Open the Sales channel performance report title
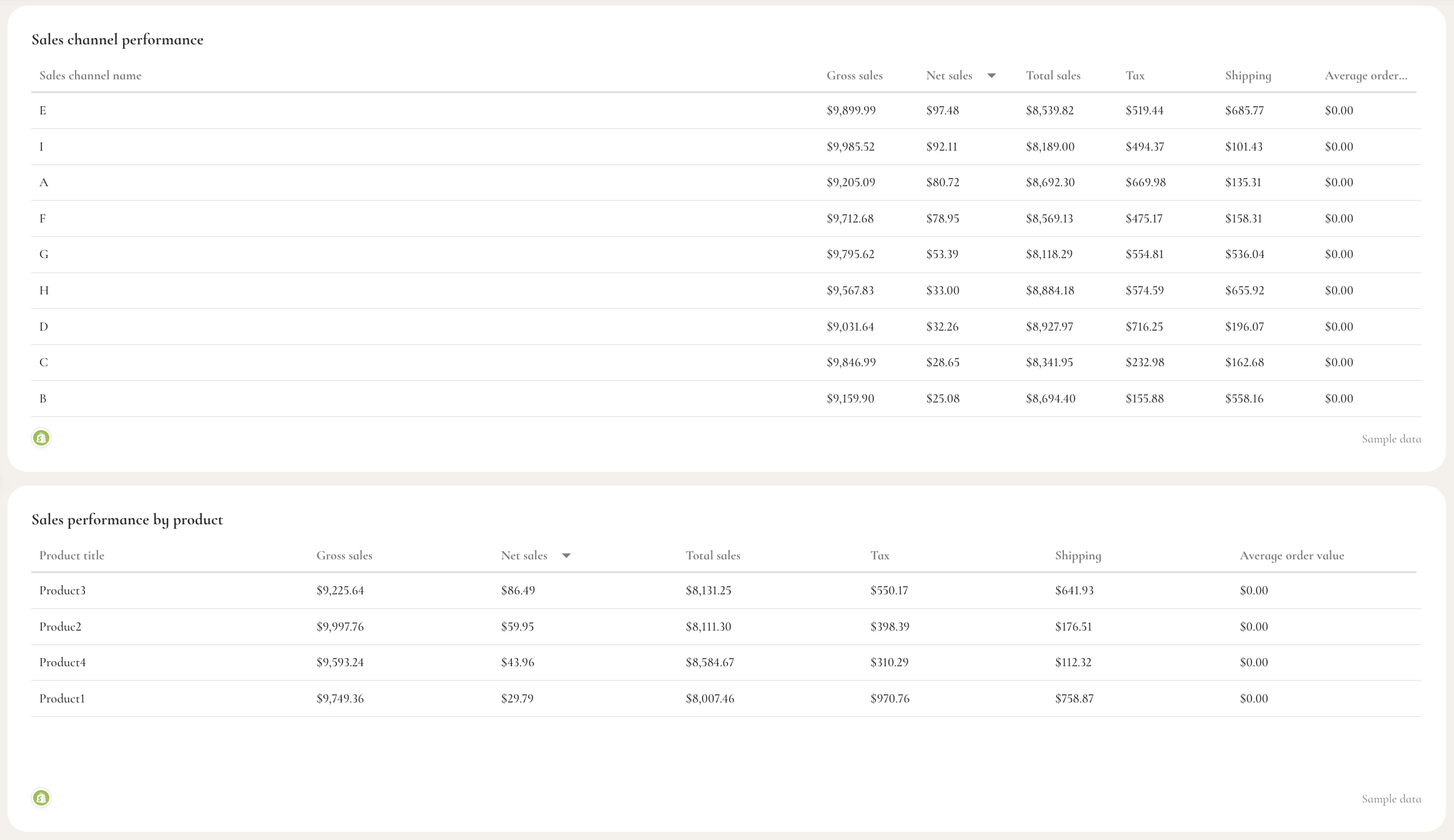The image size is (1454, 840). [x=118, y=39]
